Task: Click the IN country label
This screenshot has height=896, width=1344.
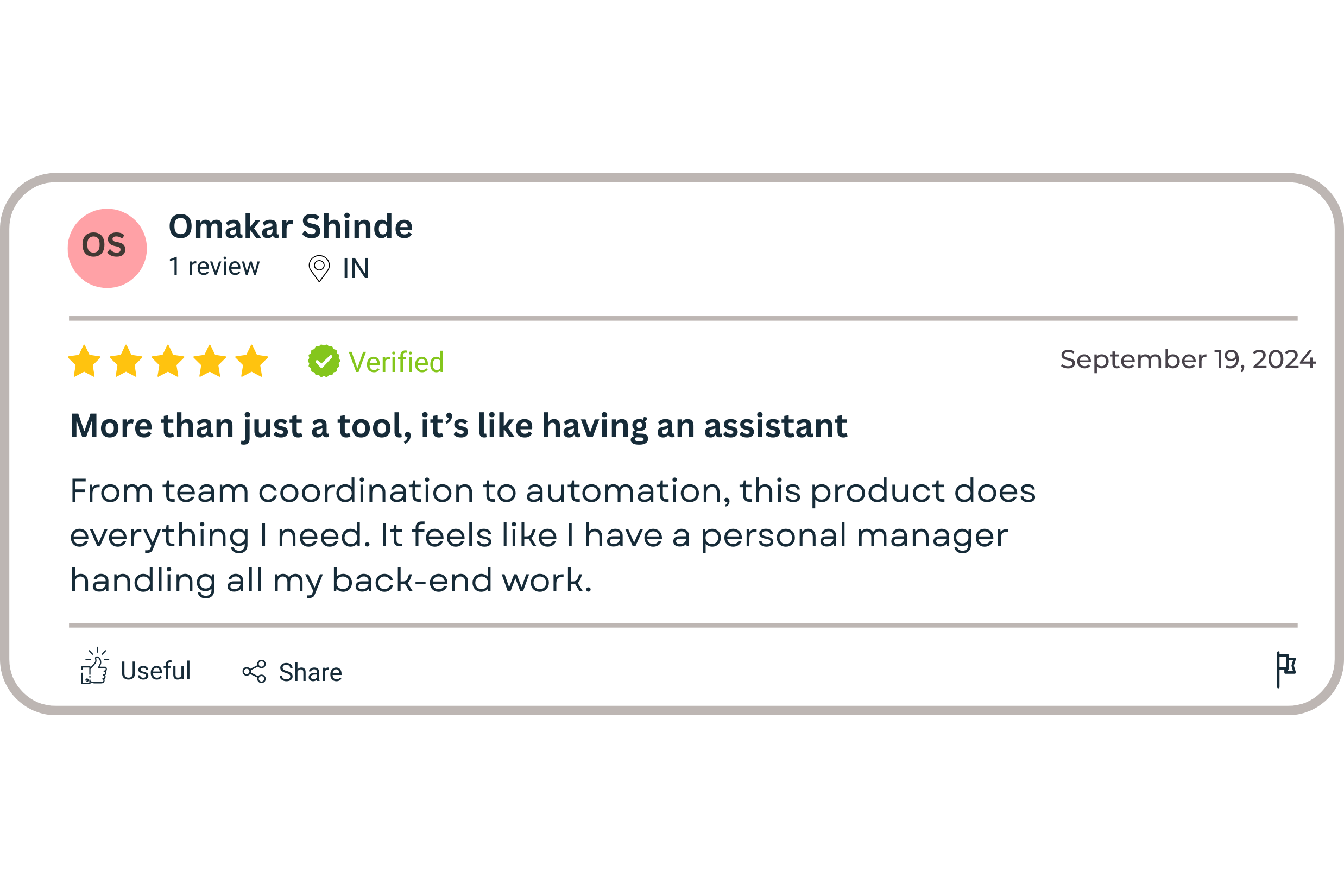Action: pyautogui.click(x=356, y=269)
